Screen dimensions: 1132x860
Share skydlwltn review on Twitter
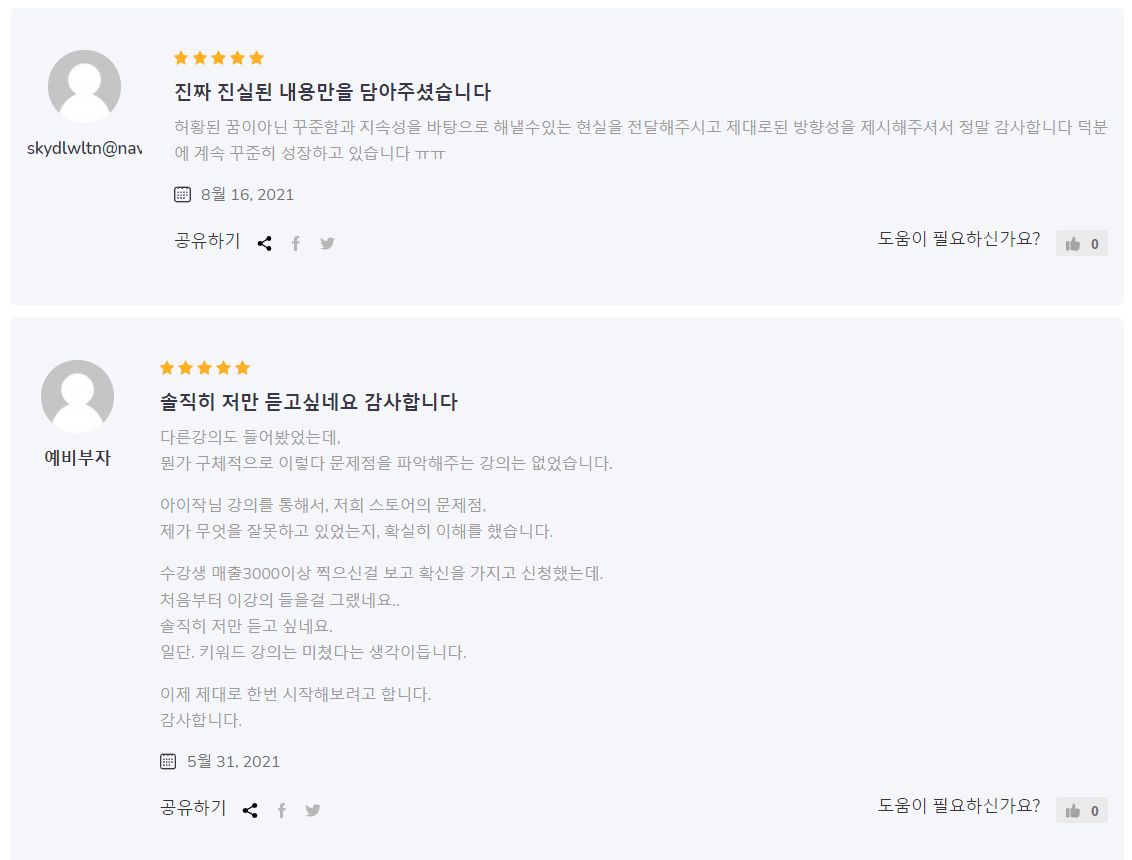tap(327, 243)
